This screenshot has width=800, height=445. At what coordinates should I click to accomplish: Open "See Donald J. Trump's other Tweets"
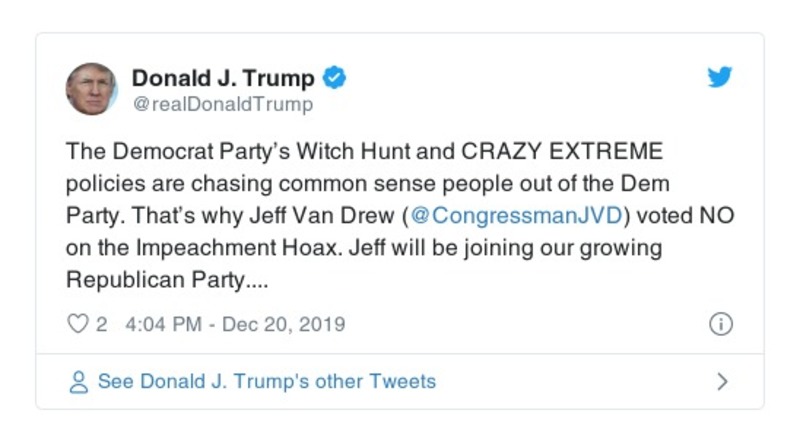tap(266, 382)
